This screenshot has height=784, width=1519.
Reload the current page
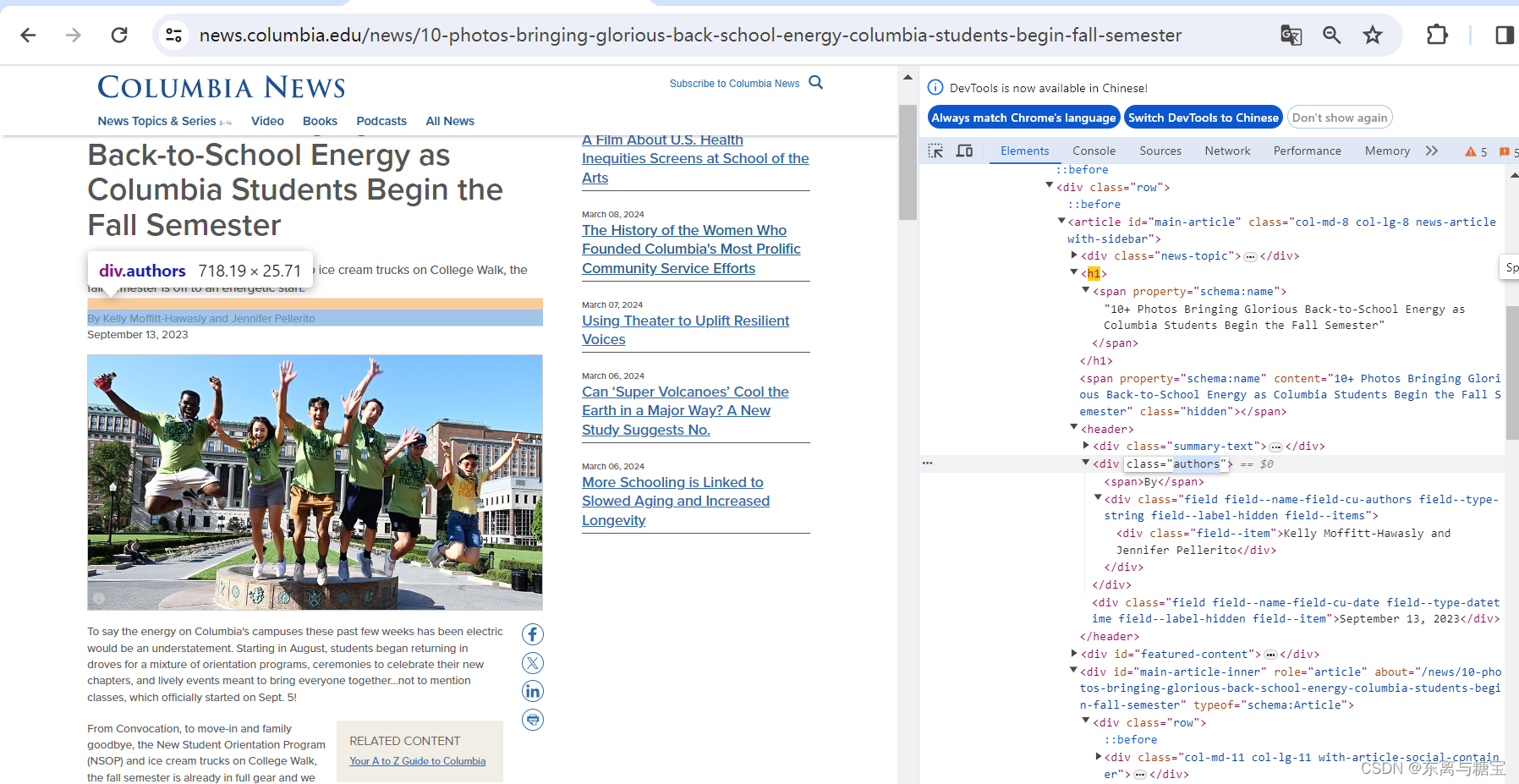click(x=119, y=35)
